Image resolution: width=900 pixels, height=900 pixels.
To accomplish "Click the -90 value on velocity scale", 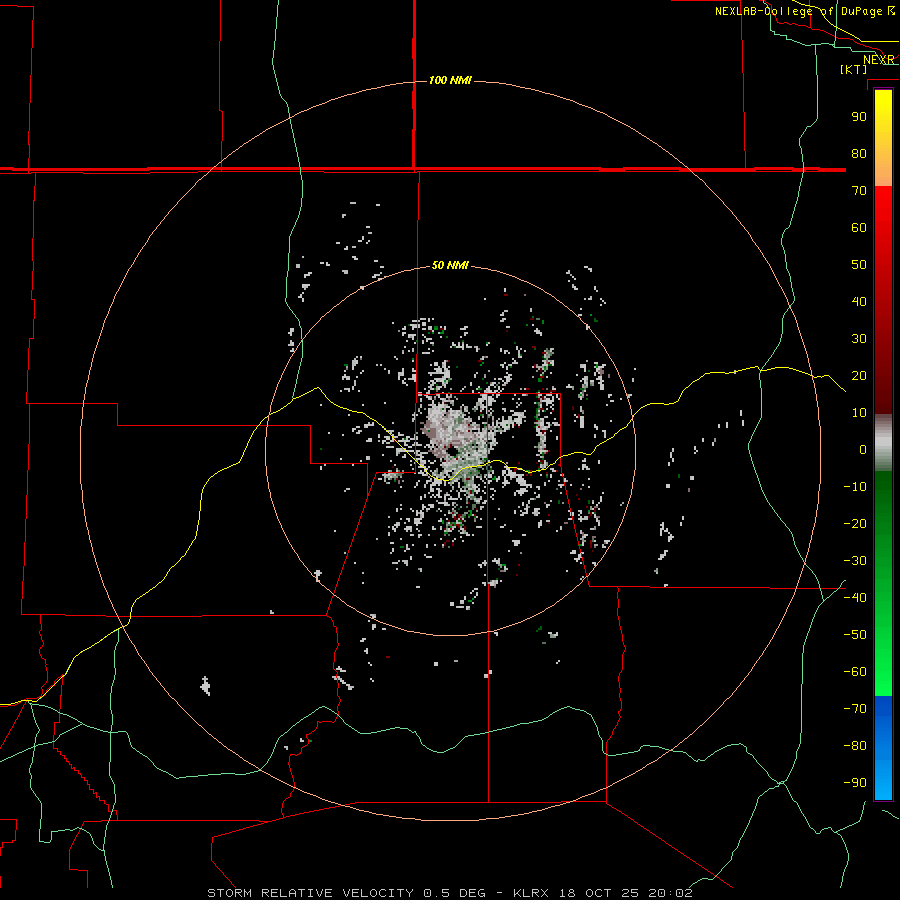I will [x=855, y=783].
